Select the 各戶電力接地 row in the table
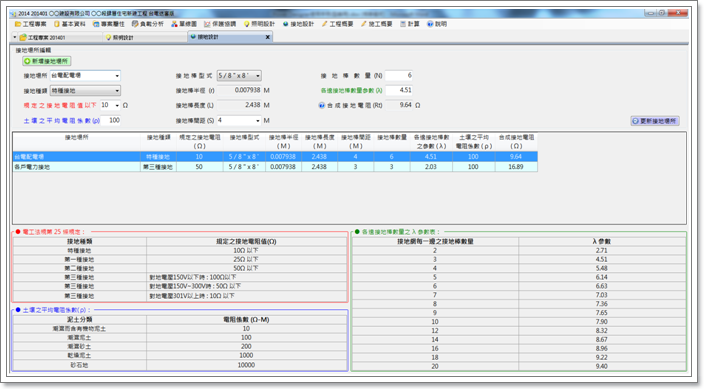The image size is (704, 389). (275, 167)
